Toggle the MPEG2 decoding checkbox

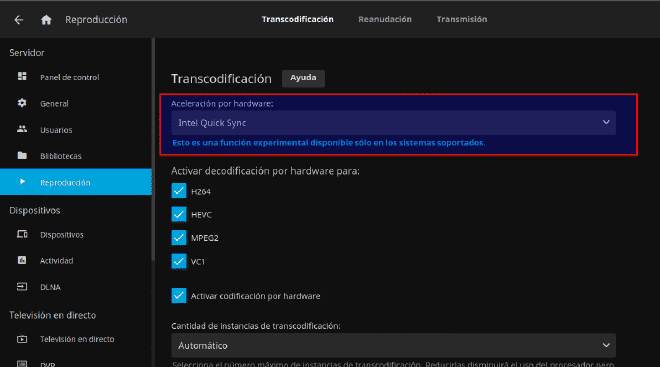(179, 237)
